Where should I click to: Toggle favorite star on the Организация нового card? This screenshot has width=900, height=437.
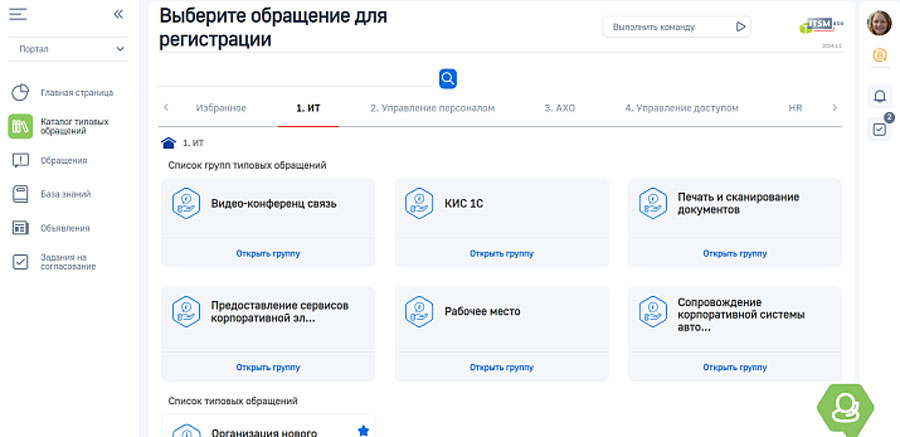coord(363,430)
